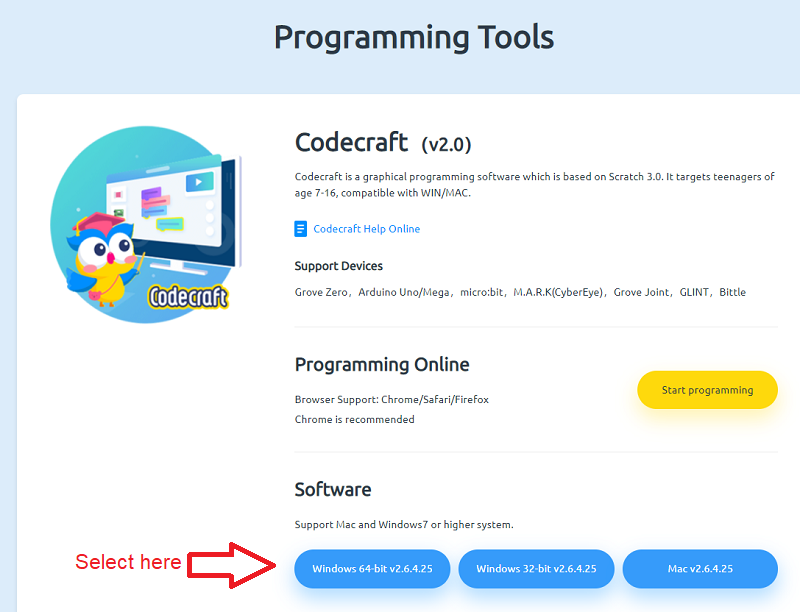
Task: Click 'Browser Support: Chrome/Safari/Firefox' text
Action: [391, 399]
